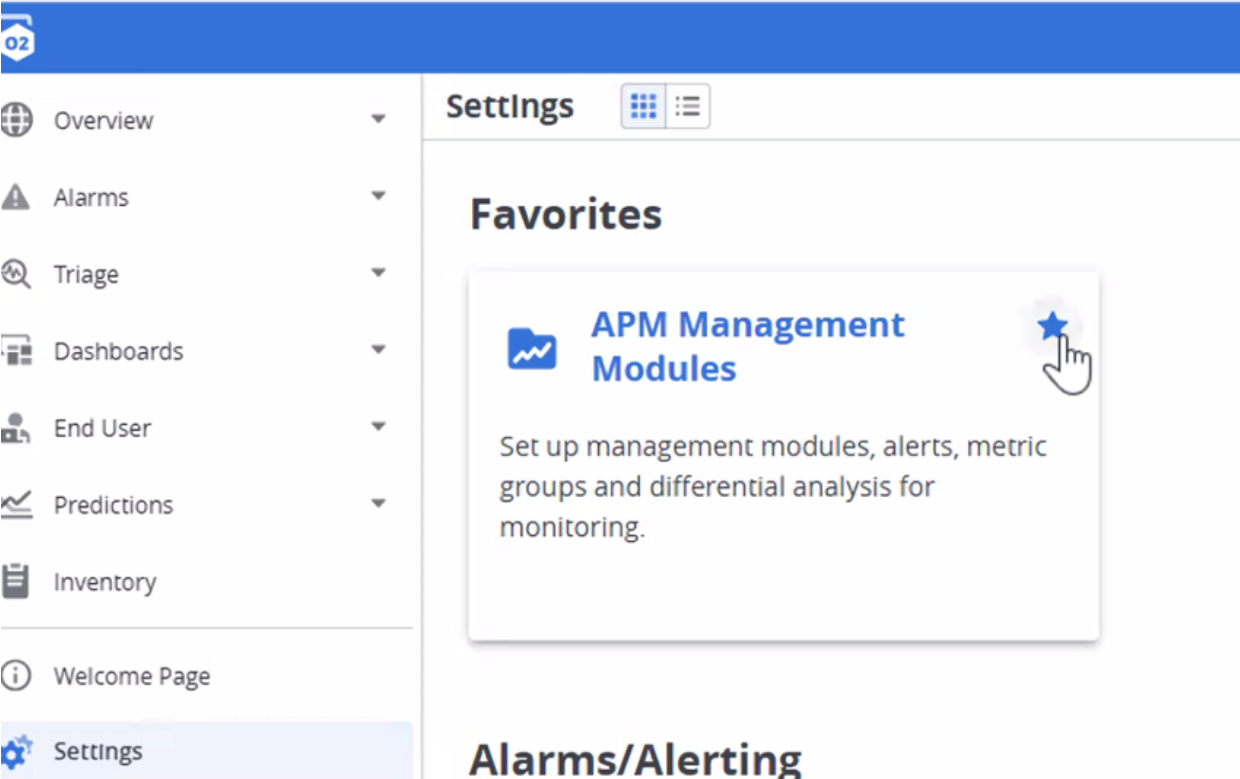This screenshot has height=779, width=1240.
Task: Unfavorite APM Management Modules with star
Action: coord(1052,326)
